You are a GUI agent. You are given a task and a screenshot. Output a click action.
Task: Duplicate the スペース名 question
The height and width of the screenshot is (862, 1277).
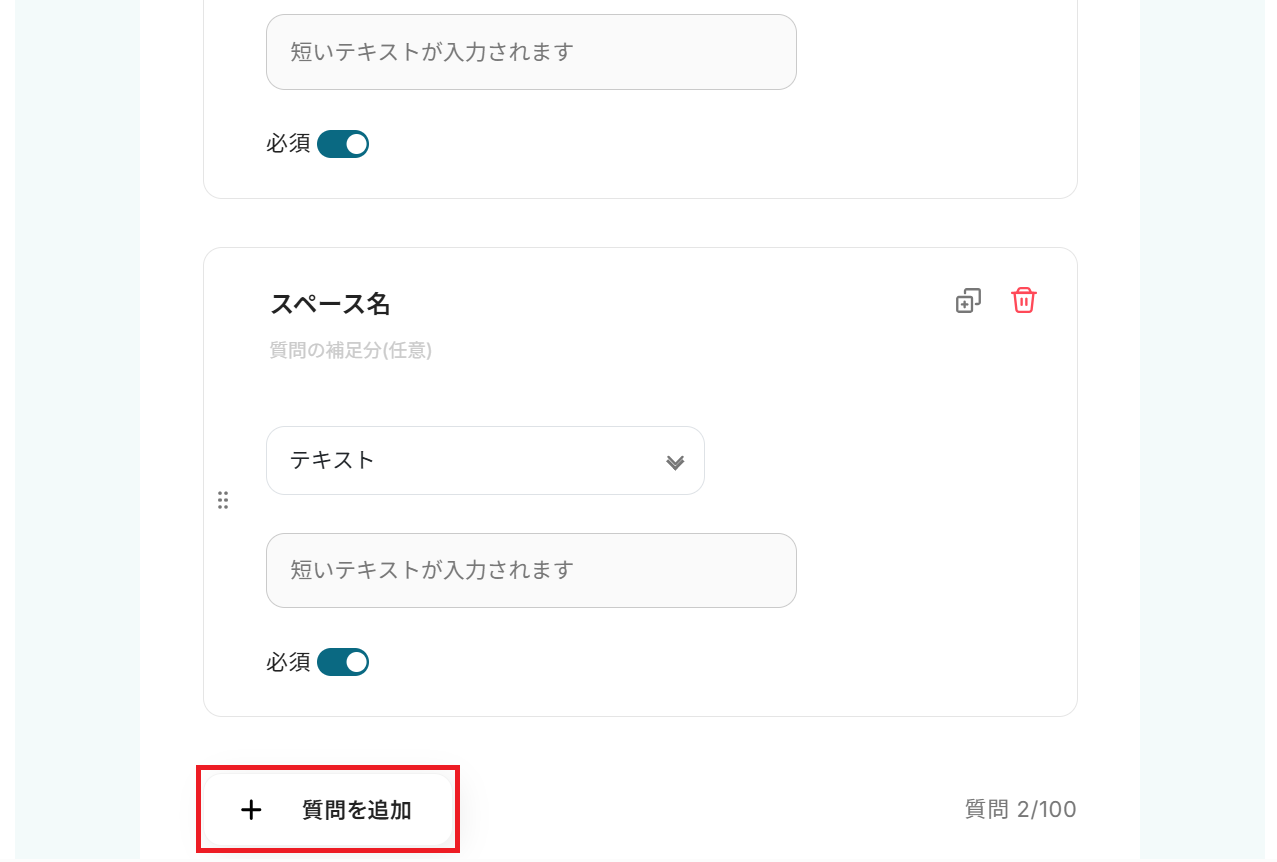(x=967, y=301)
